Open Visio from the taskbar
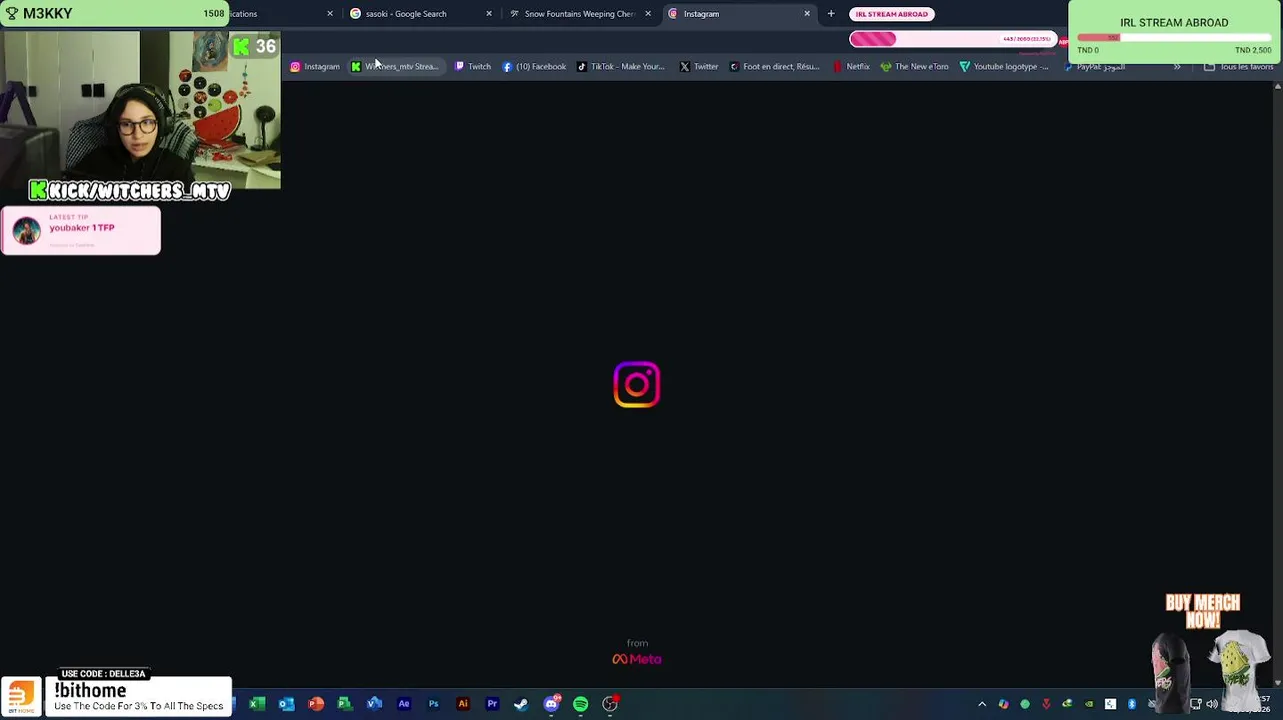Viewport: 1283px width, 720px height. [374, 704]
